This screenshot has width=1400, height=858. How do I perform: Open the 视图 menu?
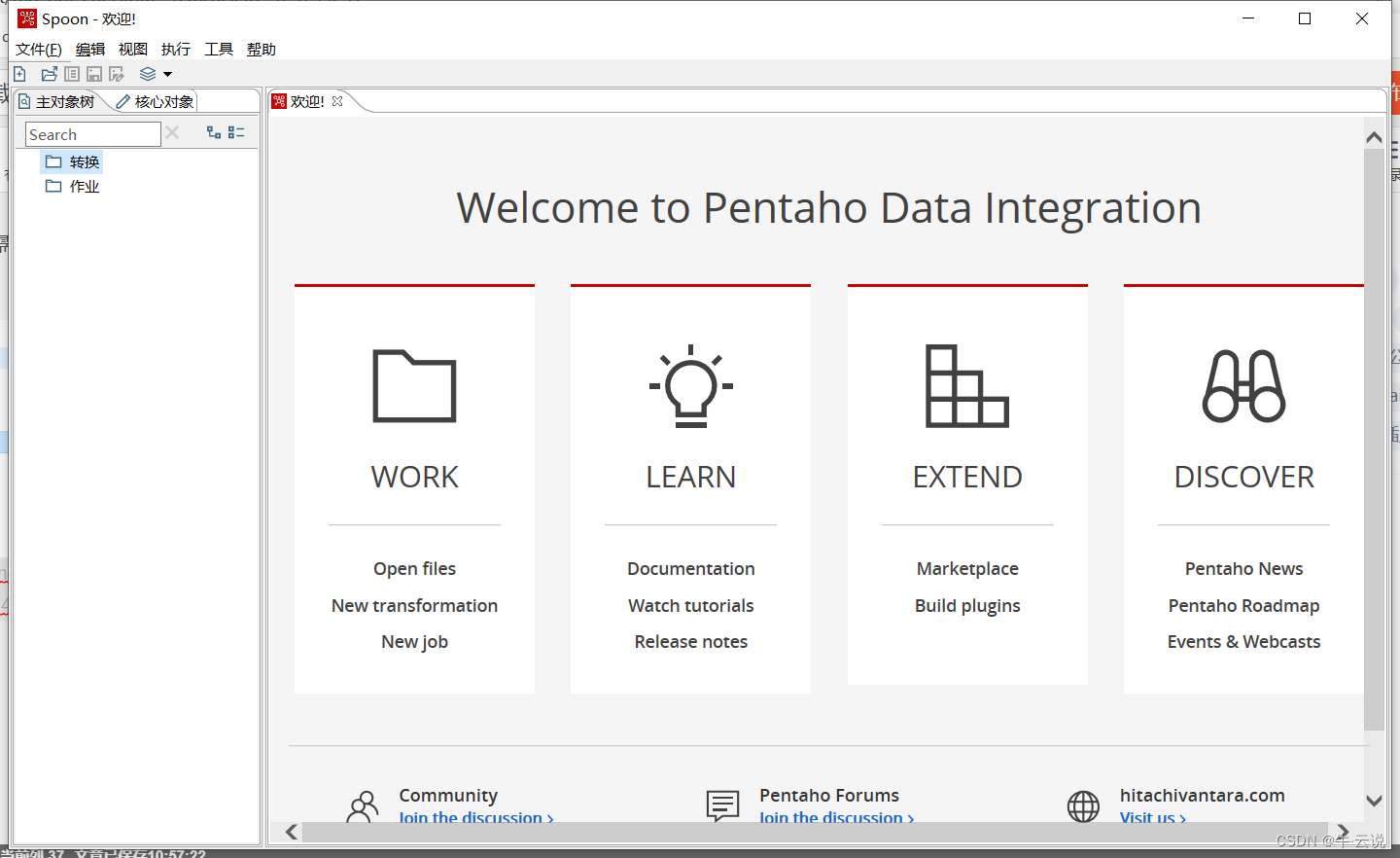133,50
